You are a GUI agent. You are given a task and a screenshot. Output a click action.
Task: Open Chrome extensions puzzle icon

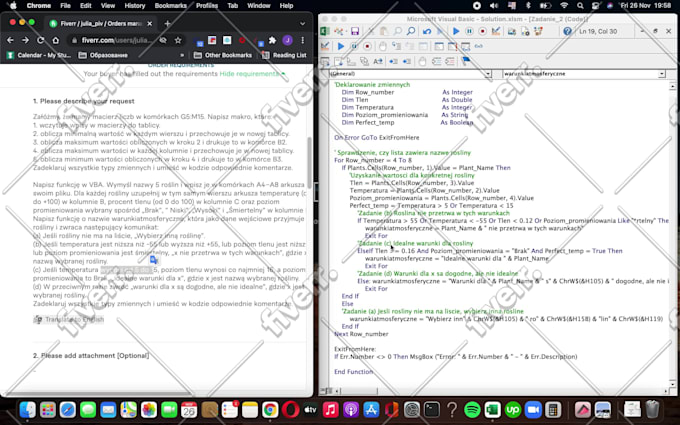[x=273, y=39]
